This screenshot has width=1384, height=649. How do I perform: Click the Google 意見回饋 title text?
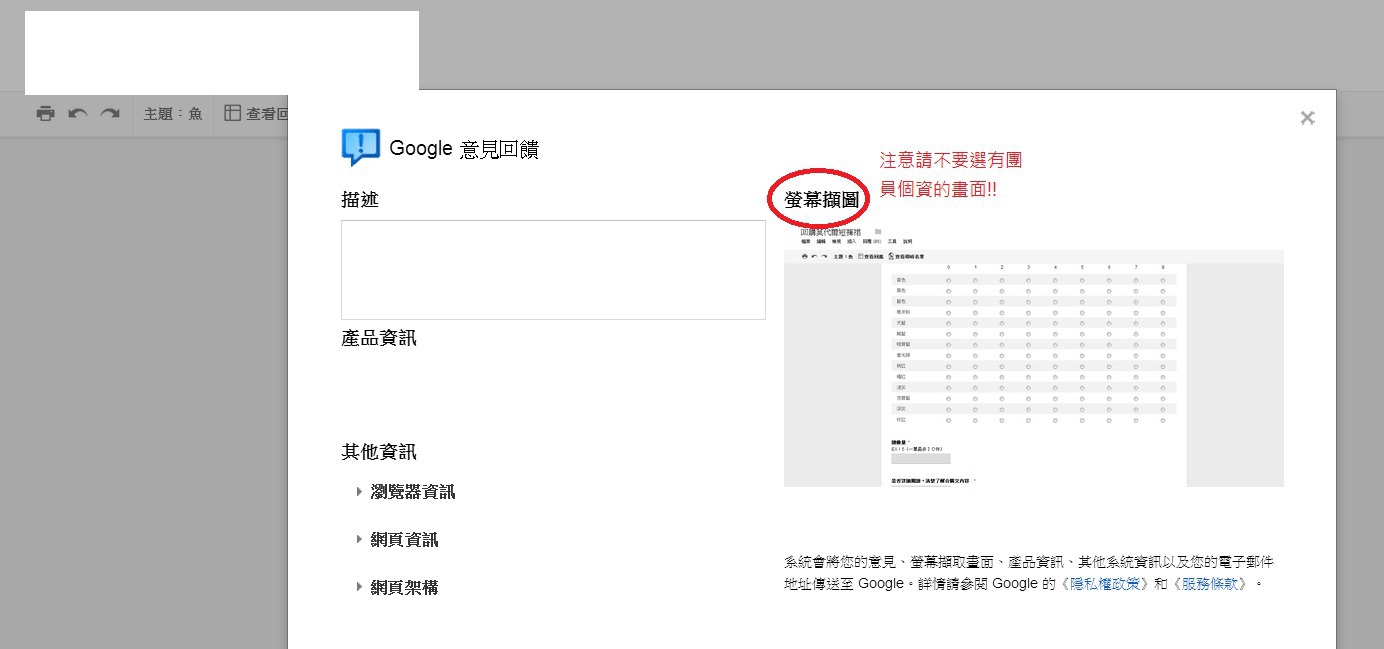point(464,149)
